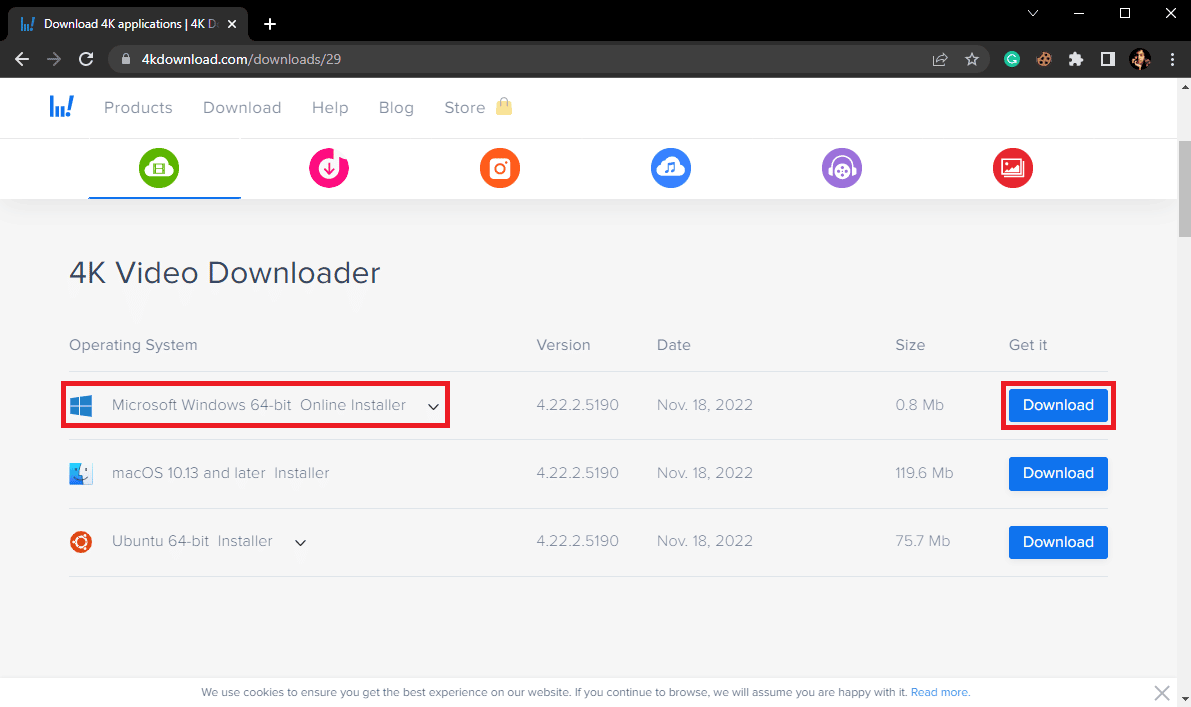Click the 0.8 Mb size value
The width and height of the screenshot is (1191, 707).
tap(919, 406)
